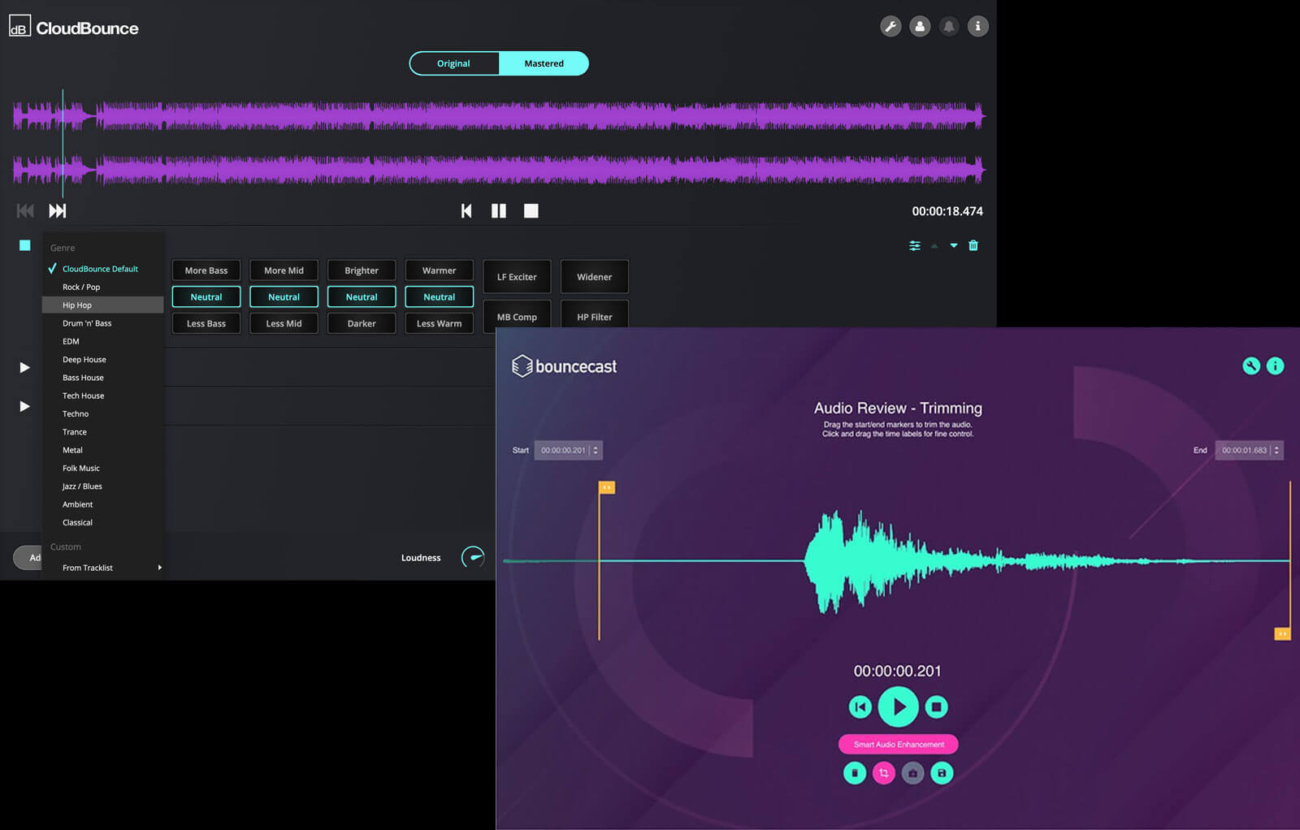This screenshot has width=1300, height=830.
Task: Skip to previous track in CloudBounce
Action: coord(25,211)
